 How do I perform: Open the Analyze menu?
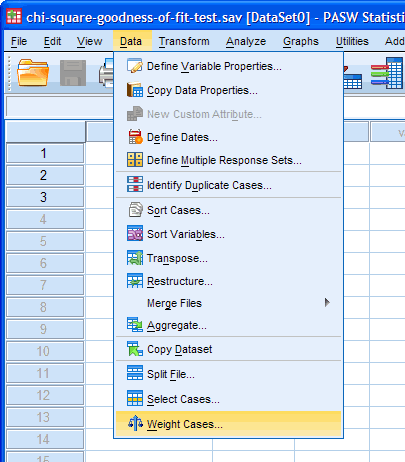[246, 41]
